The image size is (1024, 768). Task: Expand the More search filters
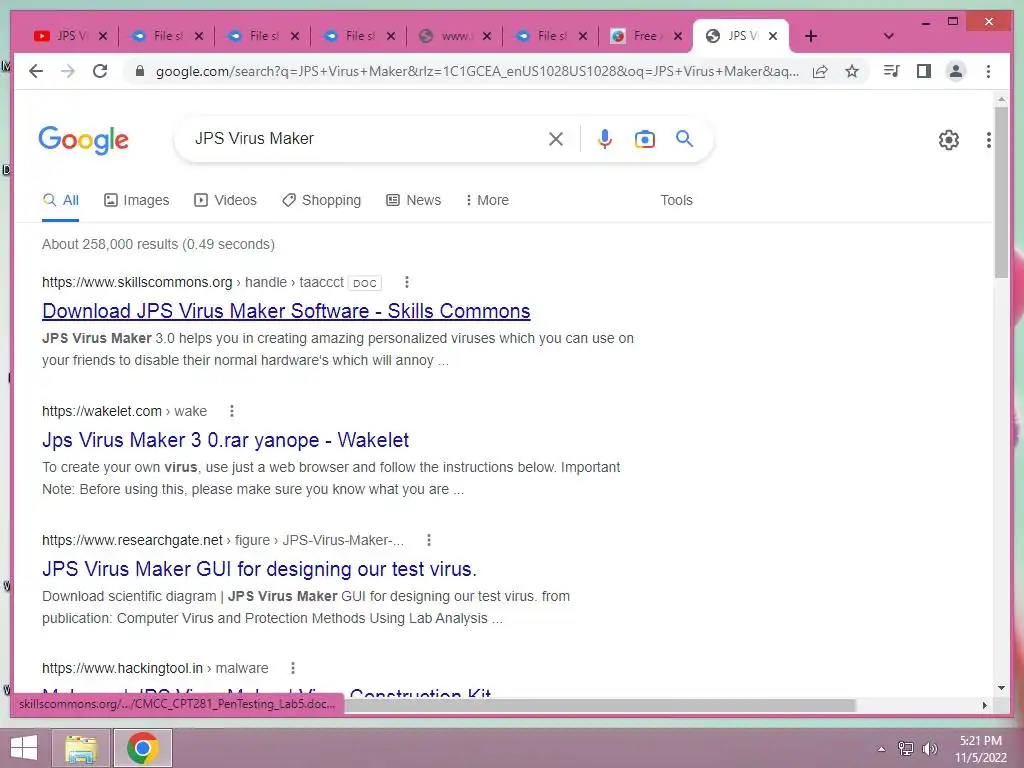coord(487,200)
